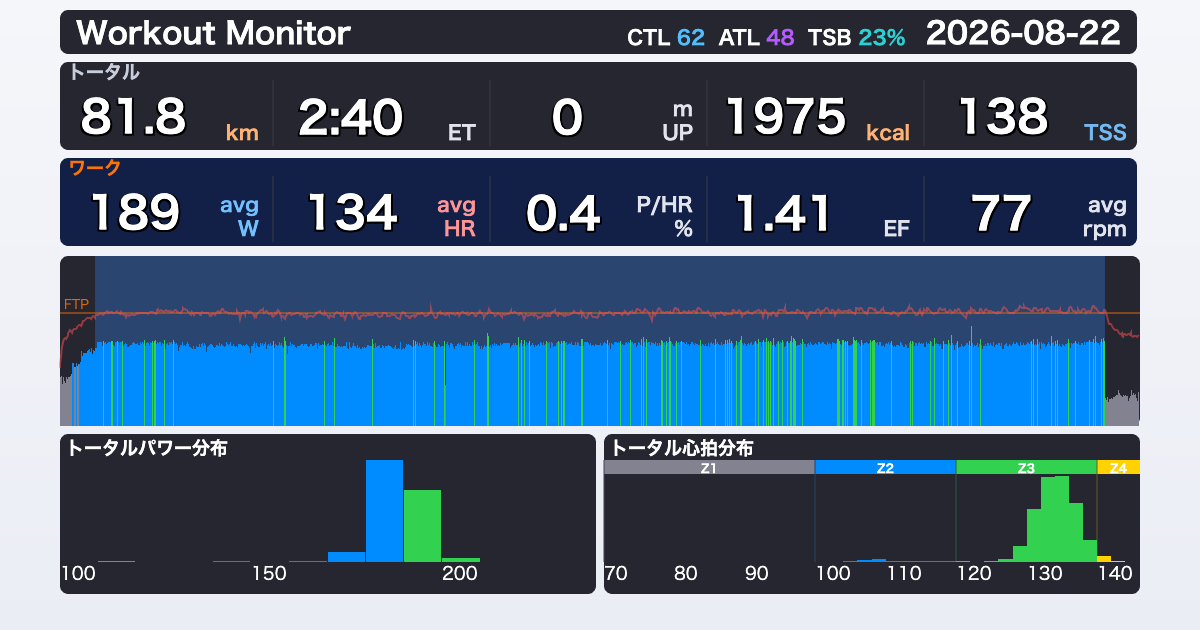1200x630 pixels.
Task: Click the 90 heart rate axis label
Action: (x=757, y=574)
